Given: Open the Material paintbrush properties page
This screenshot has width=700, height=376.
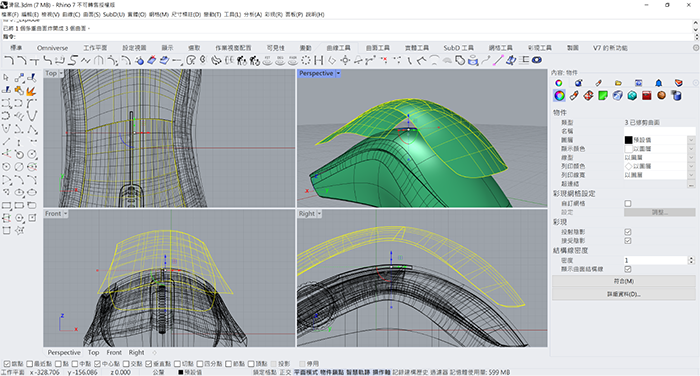Looking at the screenshot, I should pos(574,96).
